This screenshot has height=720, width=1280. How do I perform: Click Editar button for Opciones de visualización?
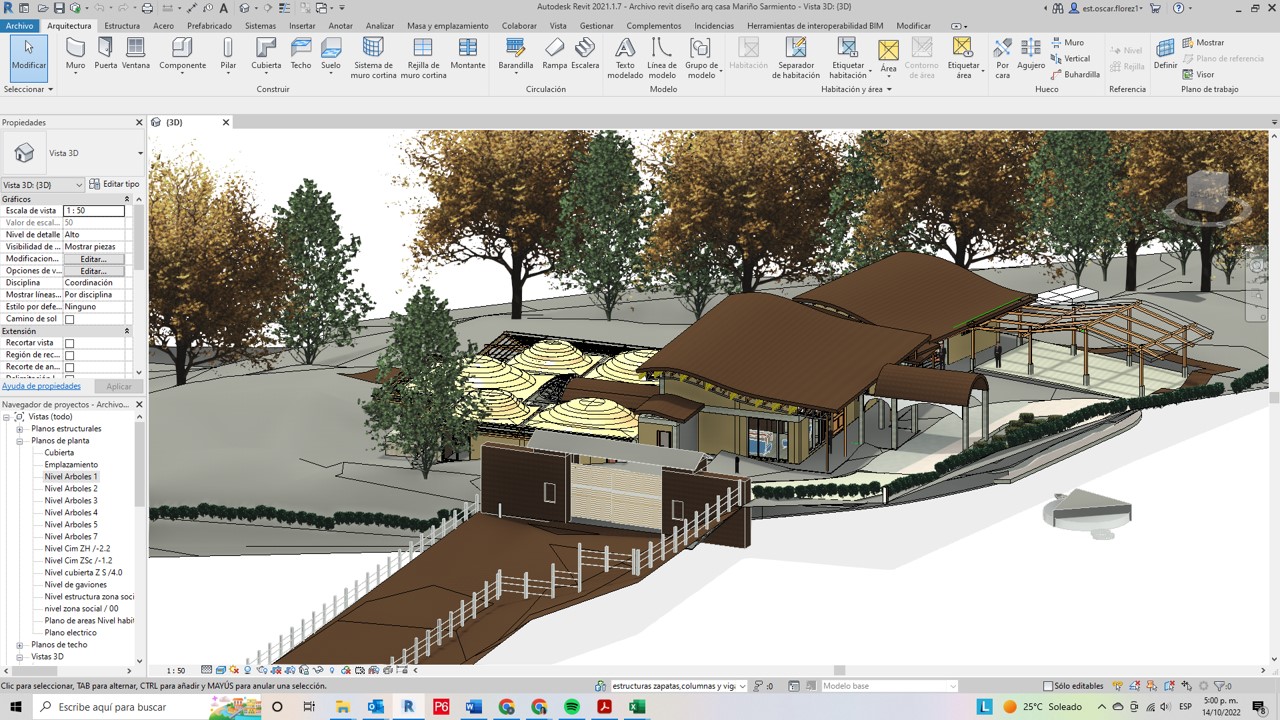93,271
